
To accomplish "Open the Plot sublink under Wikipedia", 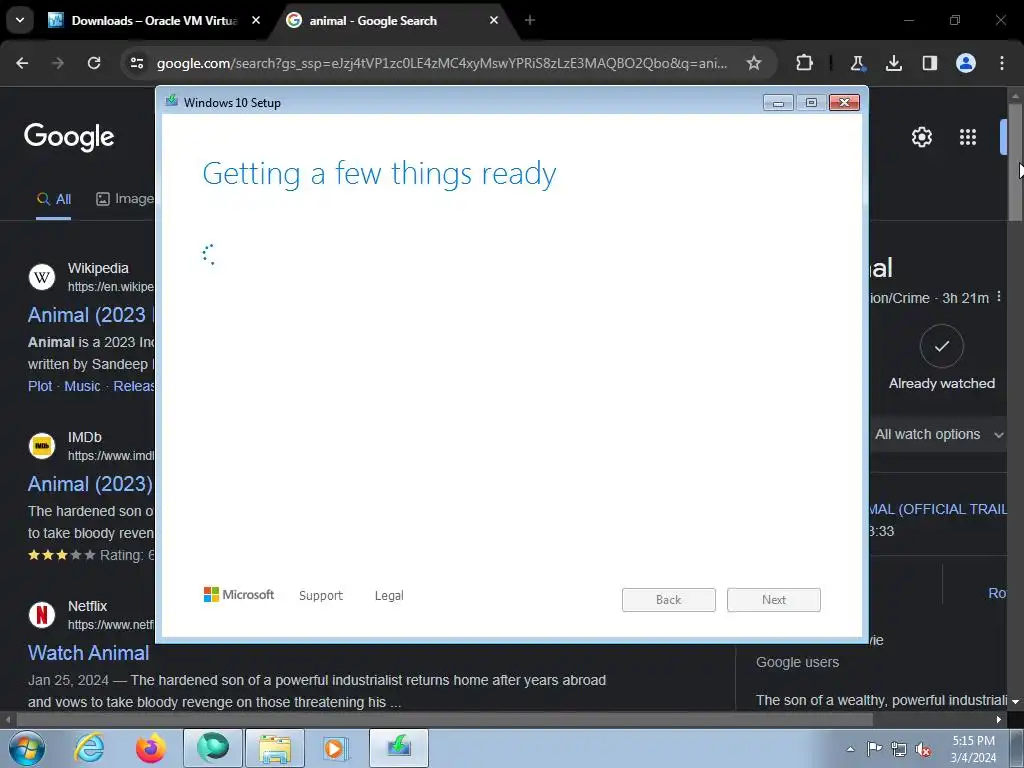I will tap(40, 386).
